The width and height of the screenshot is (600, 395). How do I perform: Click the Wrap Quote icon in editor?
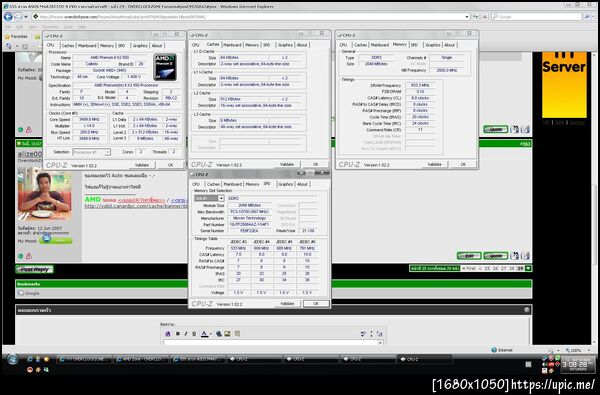(237, 334)
